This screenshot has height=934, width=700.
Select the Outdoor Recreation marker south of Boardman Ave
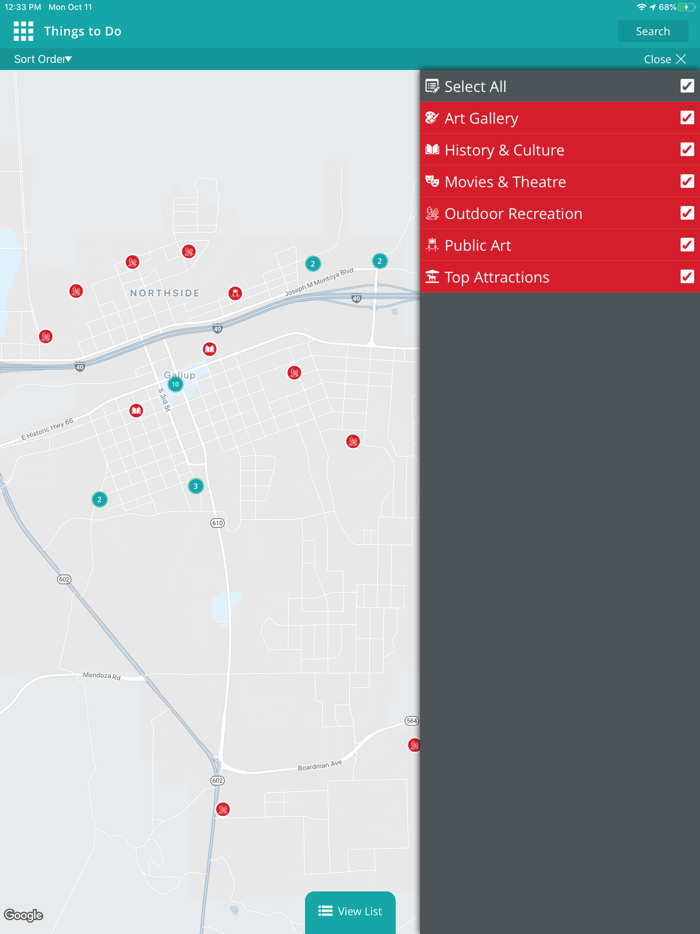coord(222,809)
